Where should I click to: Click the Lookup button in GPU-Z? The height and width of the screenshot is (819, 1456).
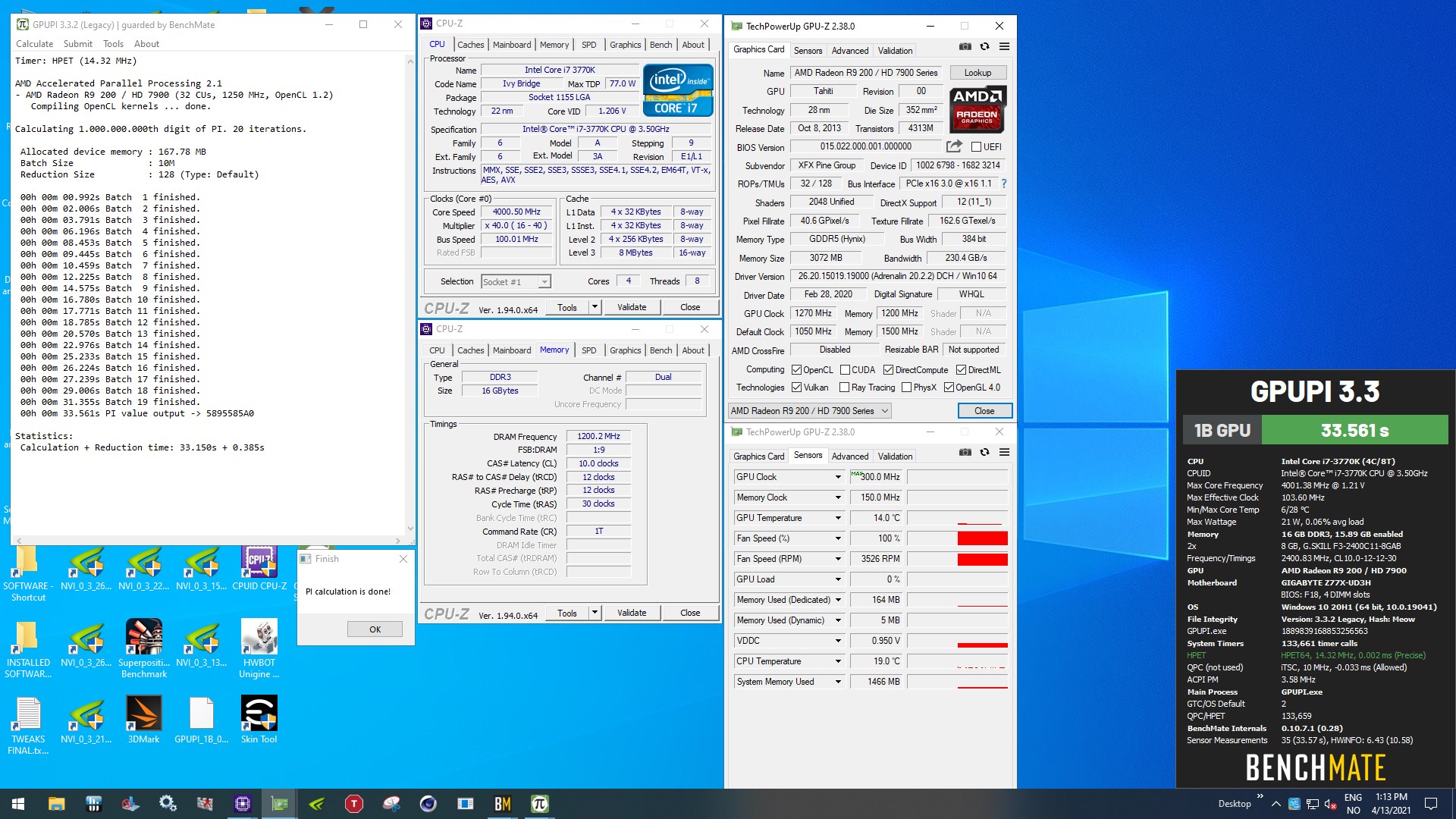[977, 73]
